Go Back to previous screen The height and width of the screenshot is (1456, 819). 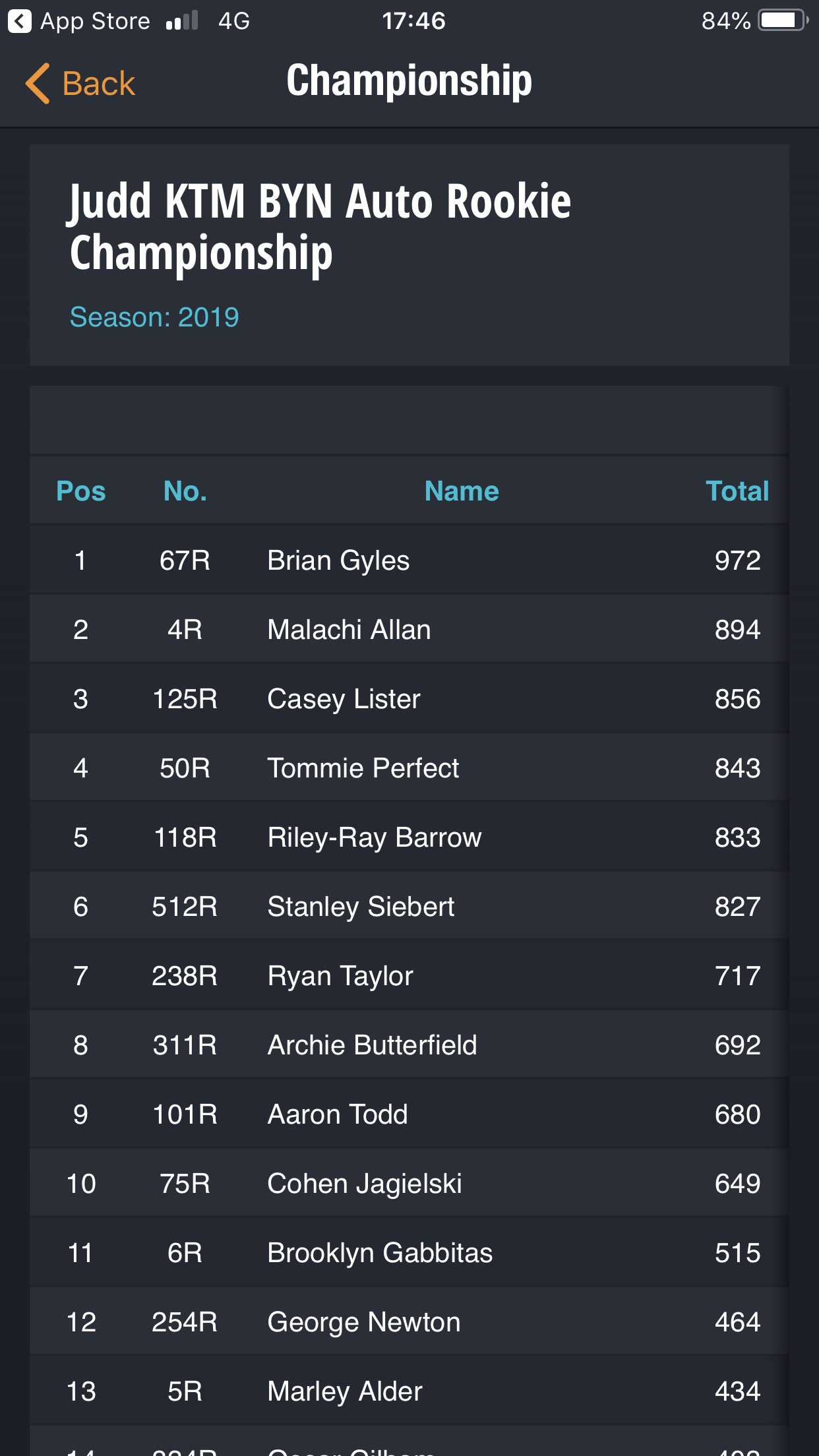(80, 84)
